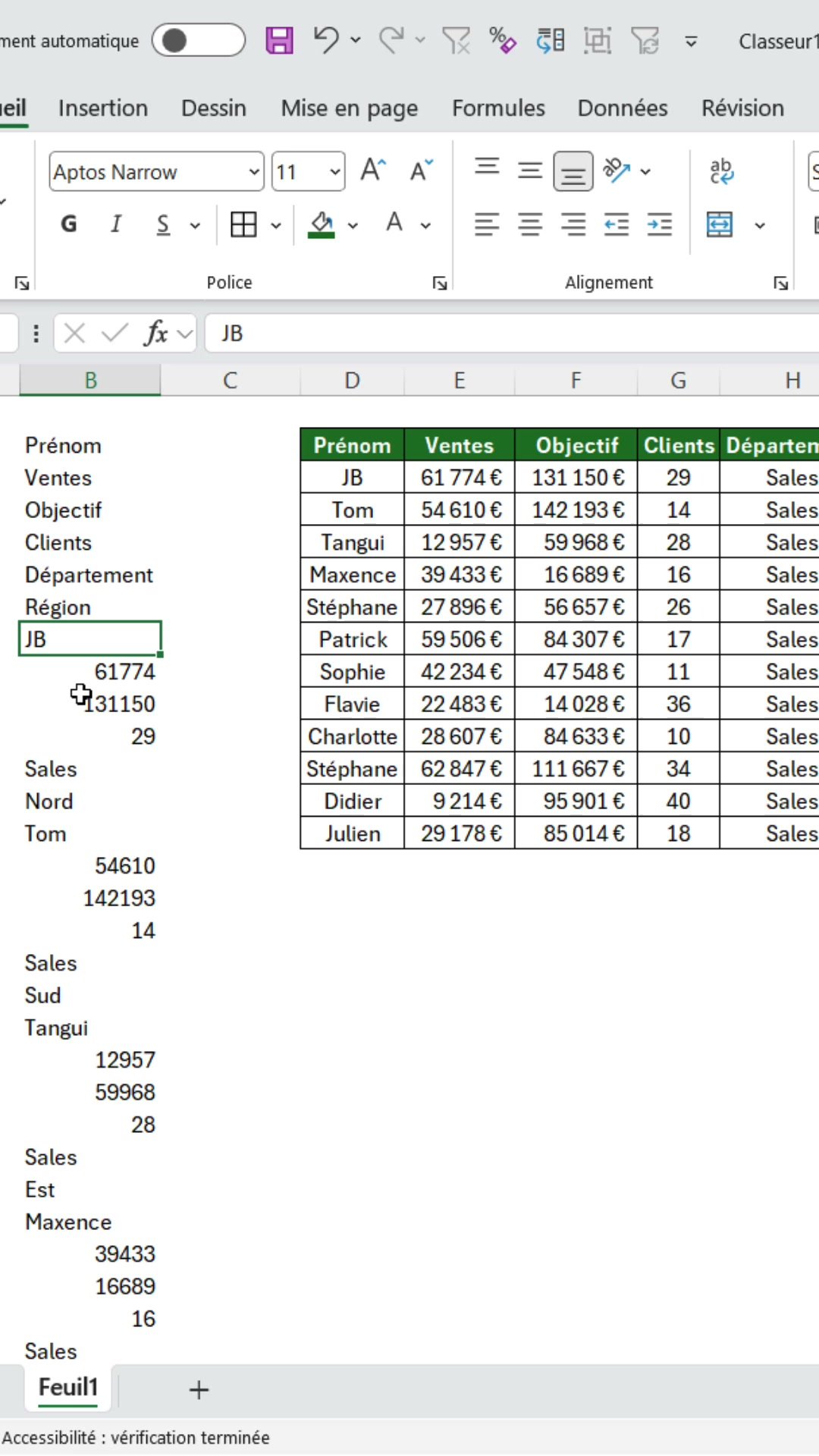Click the purple Save icon
The image size is (819, 1456).
point(279,40)
